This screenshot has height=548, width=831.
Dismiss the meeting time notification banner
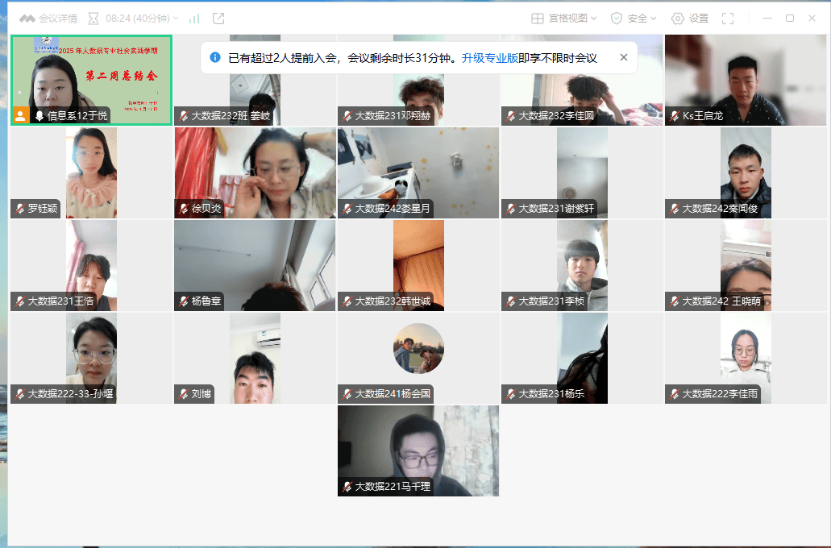(624, 58)
